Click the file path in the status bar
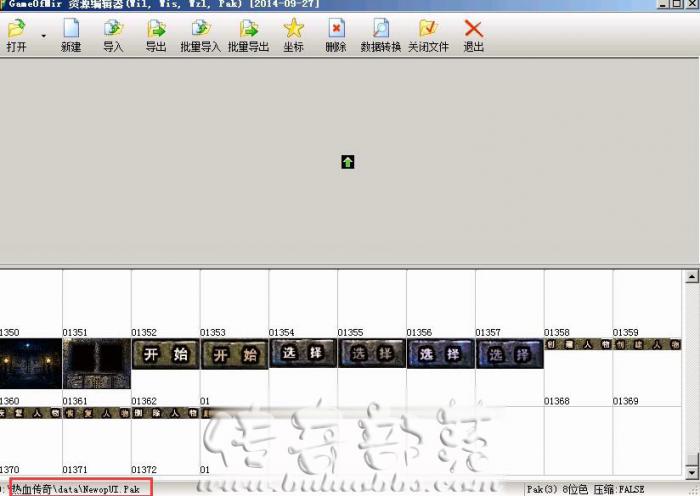 click(x=76, y=489)
